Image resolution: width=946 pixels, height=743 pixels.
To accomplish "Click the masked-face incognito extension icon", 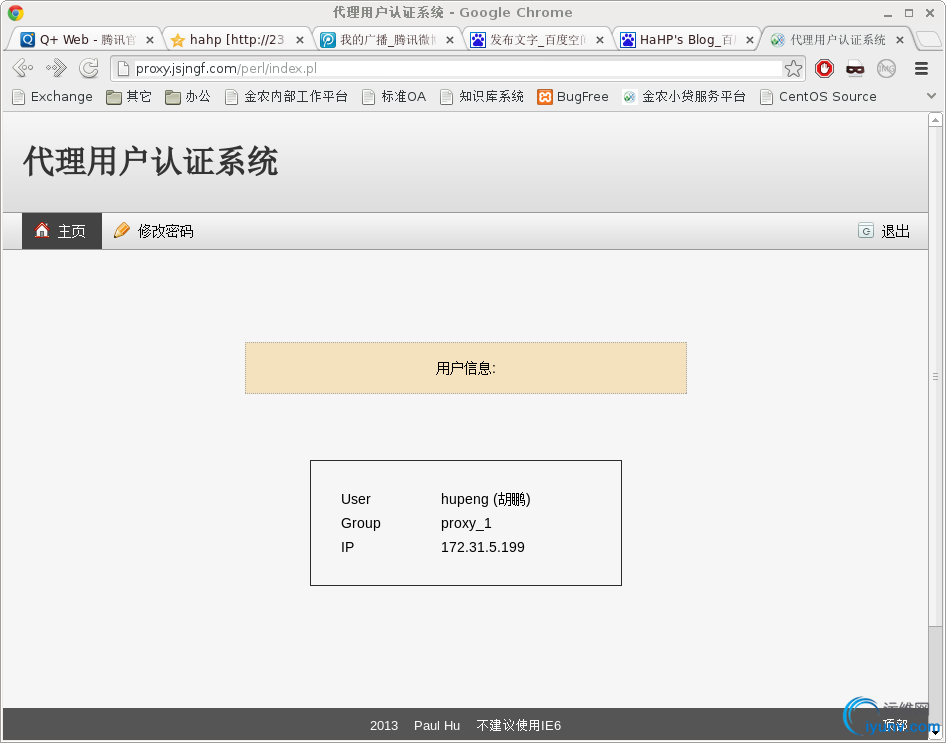I will (x=855, y=69).
